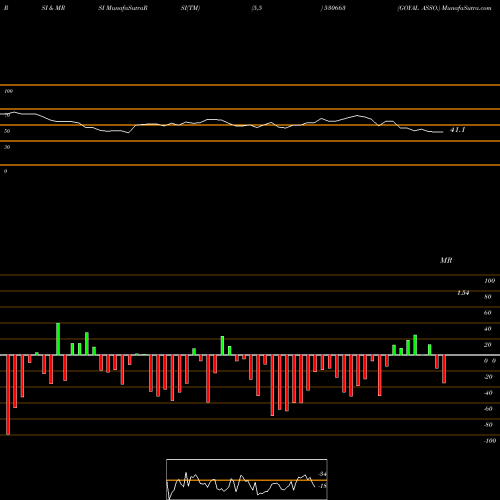Click the 40 axis label on MR chart
The image size is (500, 500).
(x=488, y=329)
